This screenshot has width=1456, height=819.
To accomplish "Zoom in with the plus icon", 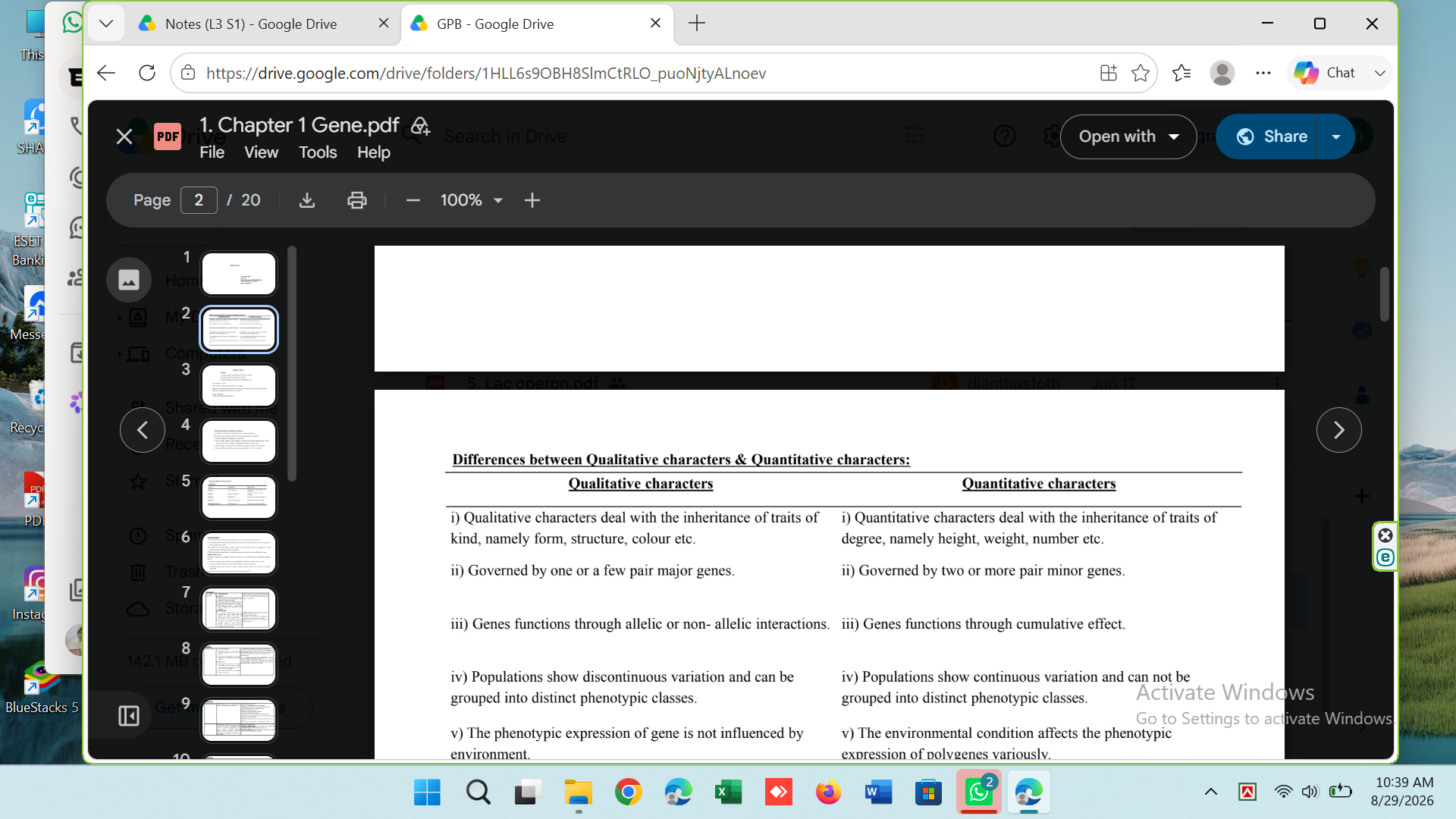I will 532,200.
